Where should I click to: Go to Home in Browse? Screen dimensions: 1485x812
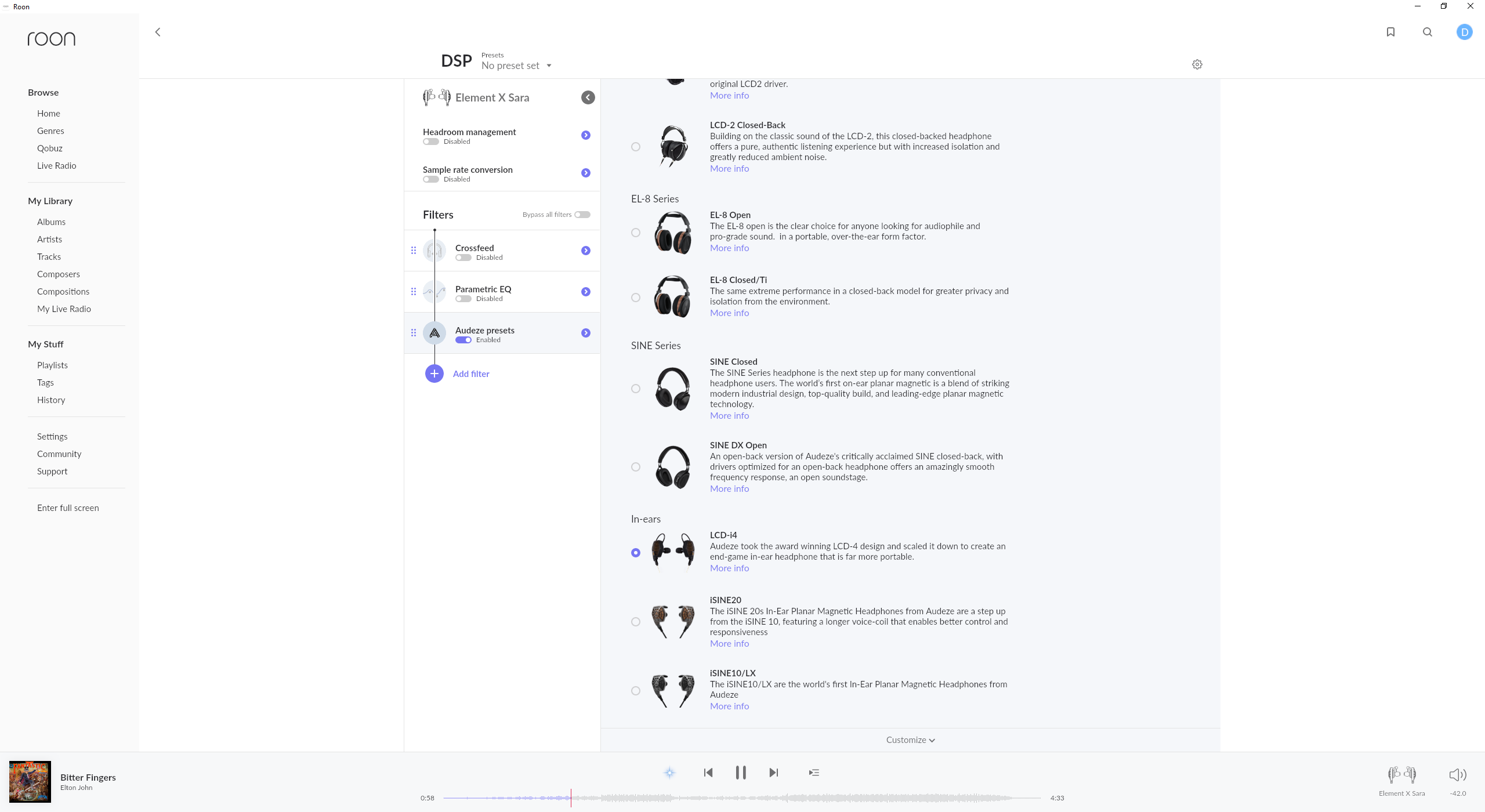point(49,114)
